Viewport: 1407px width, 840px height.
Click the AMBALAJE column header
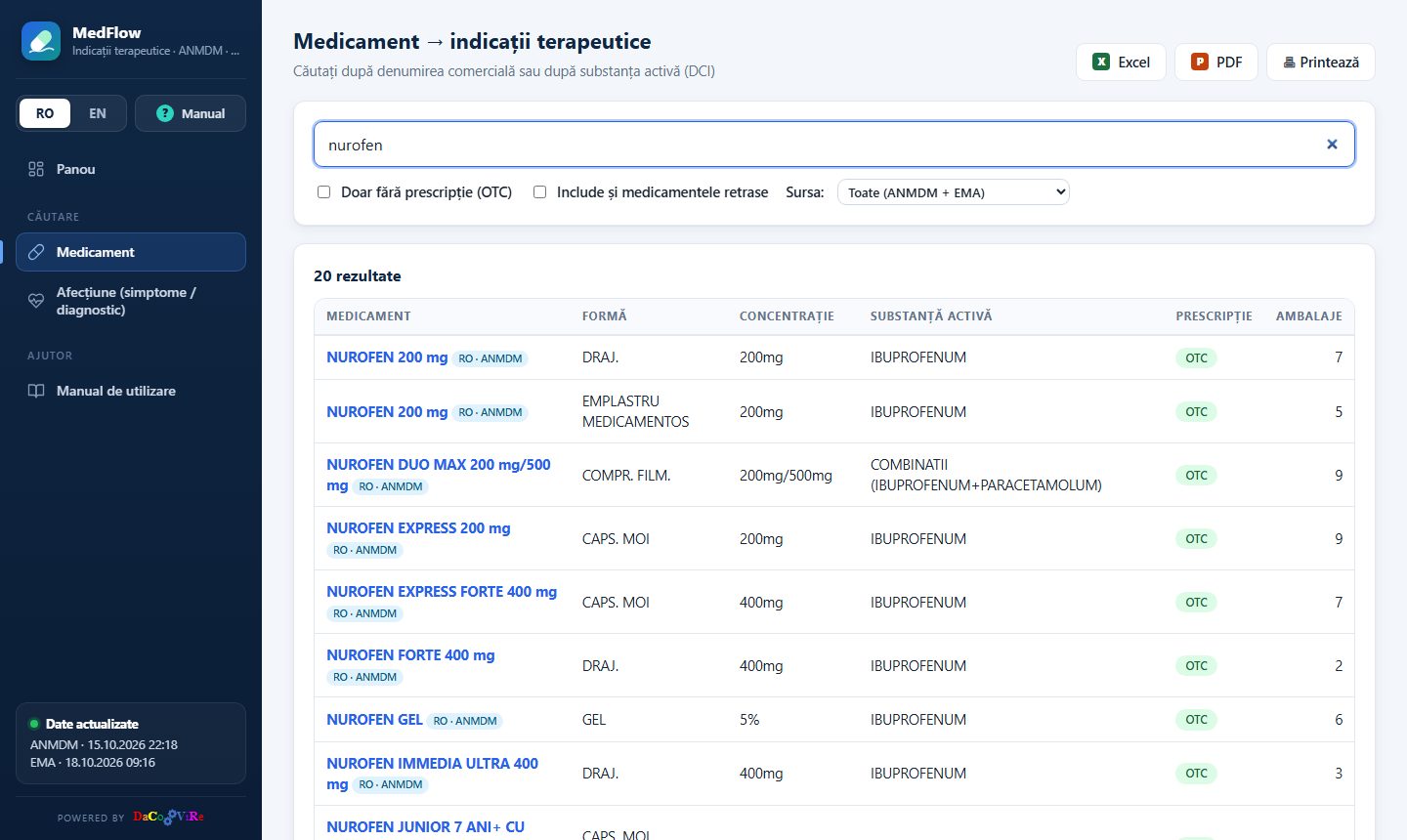click(1309, 316)
